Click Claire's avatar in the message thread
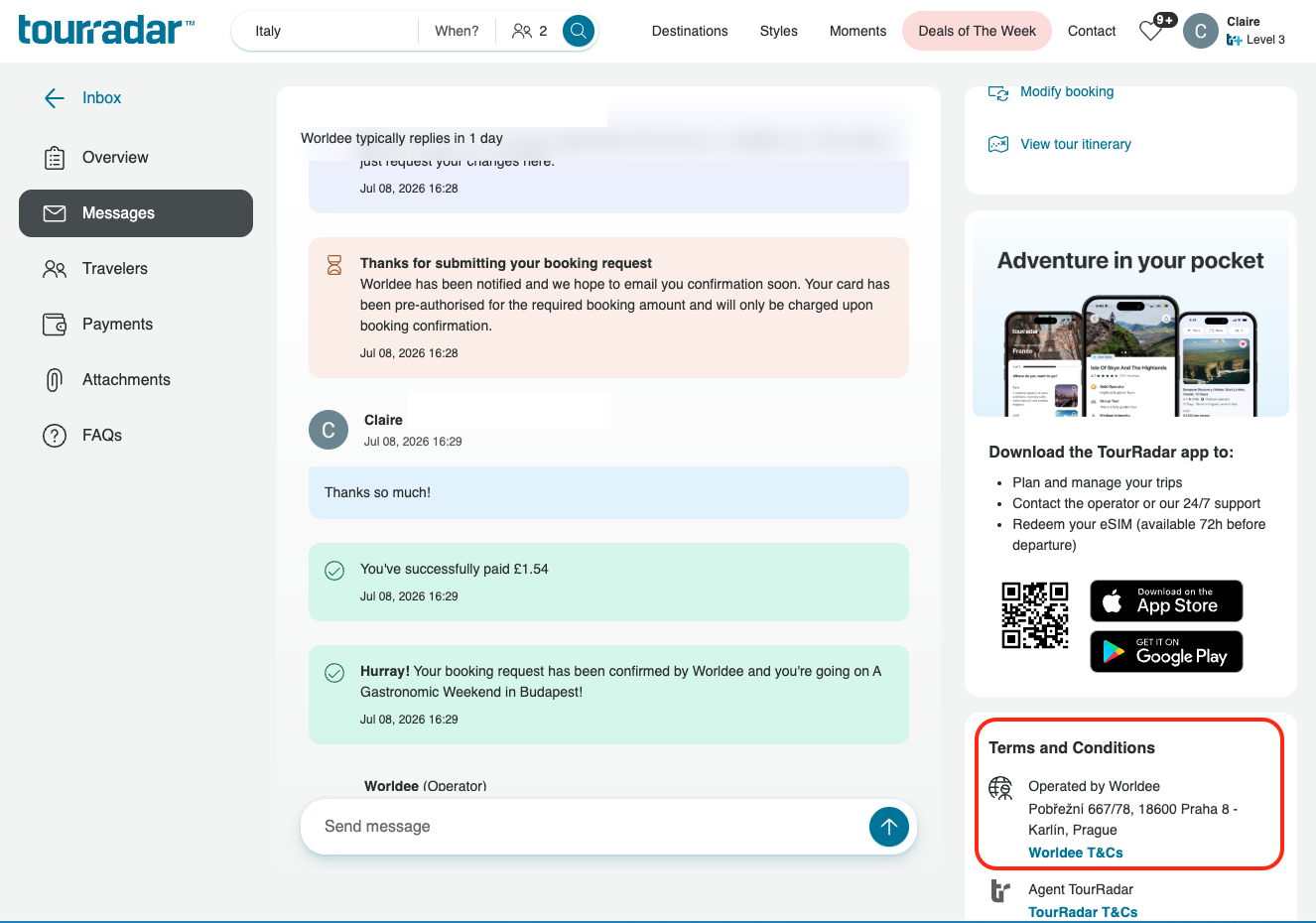Screen dimensions: 1316x923 click(x=329, y=430)
